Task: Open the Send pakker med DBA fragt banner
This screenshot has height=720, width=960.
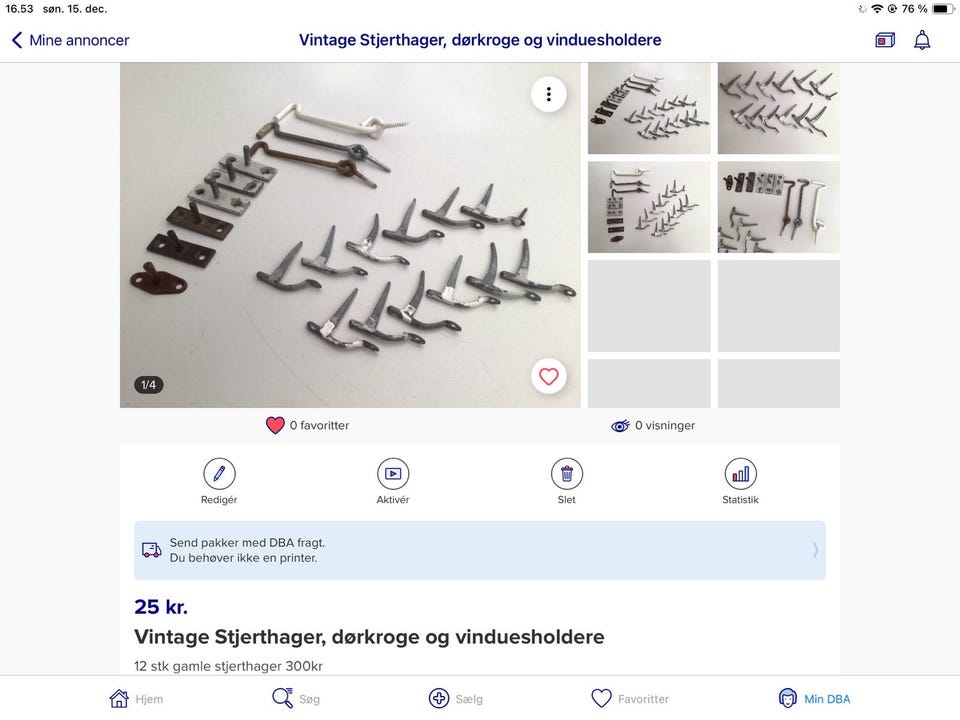Action: click(x=480, y=550)
